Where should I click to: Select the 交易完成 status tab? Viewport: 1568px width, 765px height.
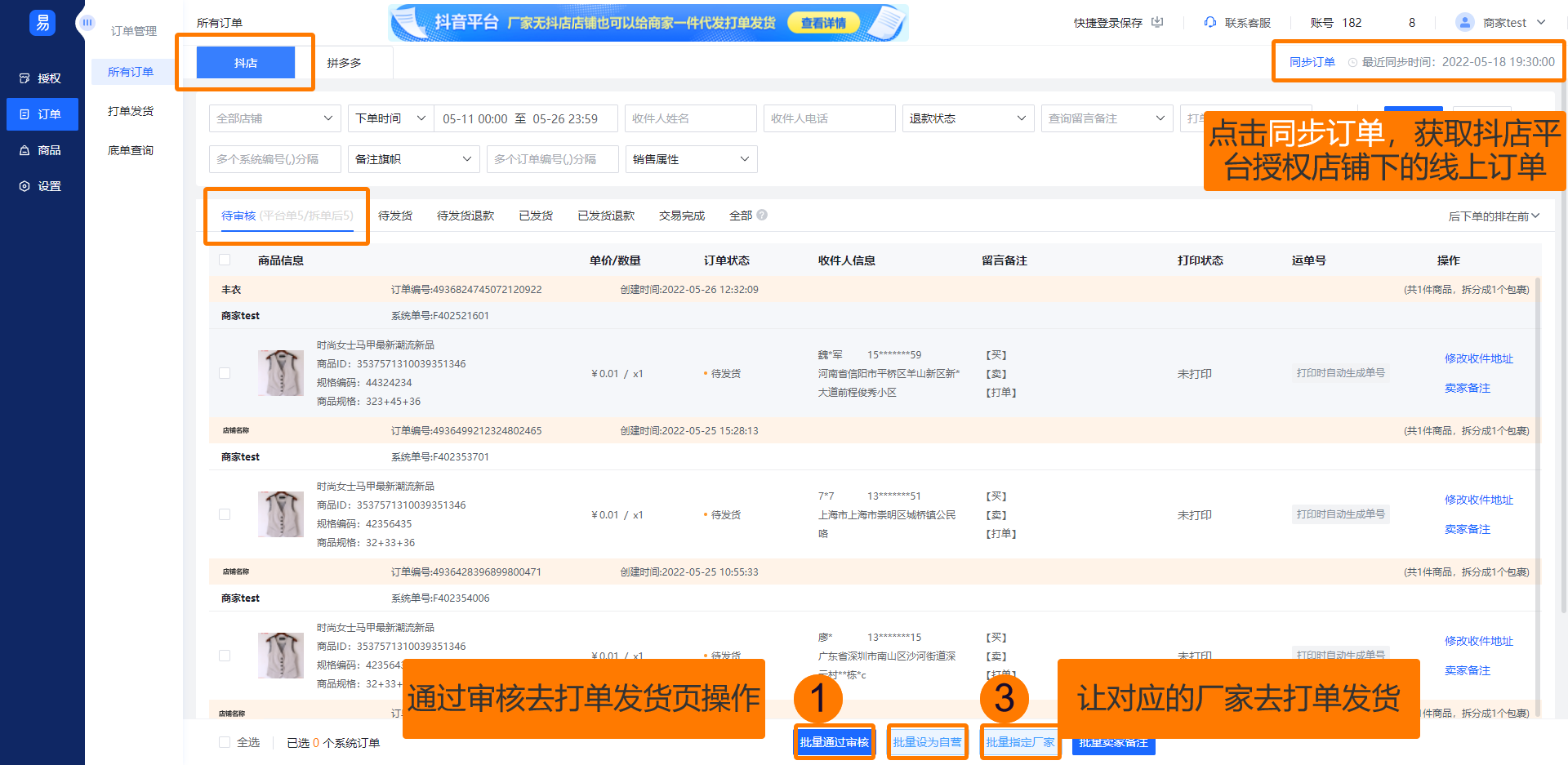(682, 216)
